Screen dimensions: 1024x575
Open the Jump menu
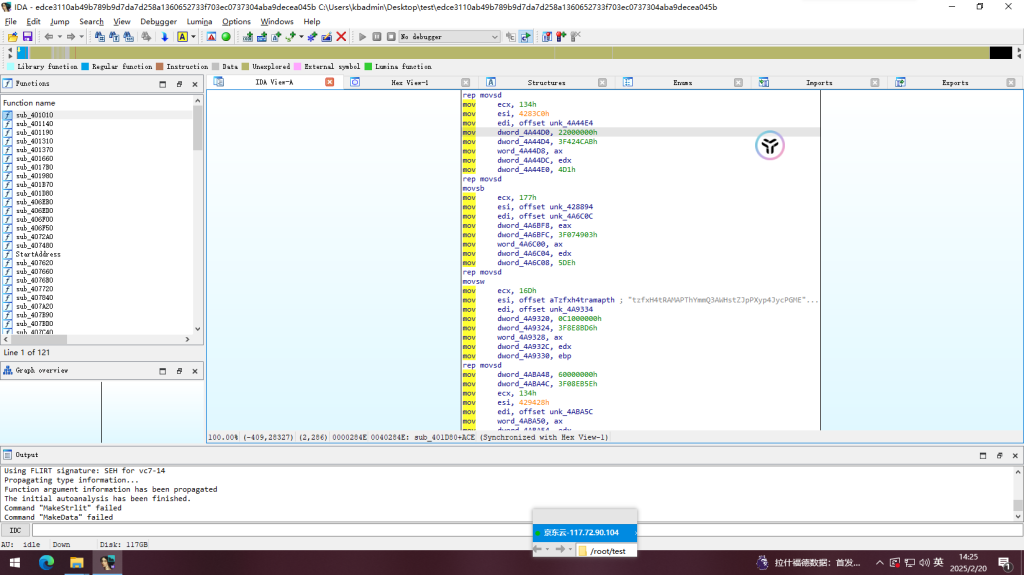[59, 22]
